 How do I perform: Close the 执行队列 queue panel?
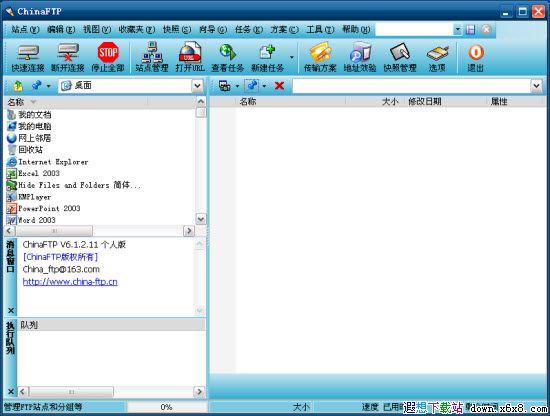(11, 391)
